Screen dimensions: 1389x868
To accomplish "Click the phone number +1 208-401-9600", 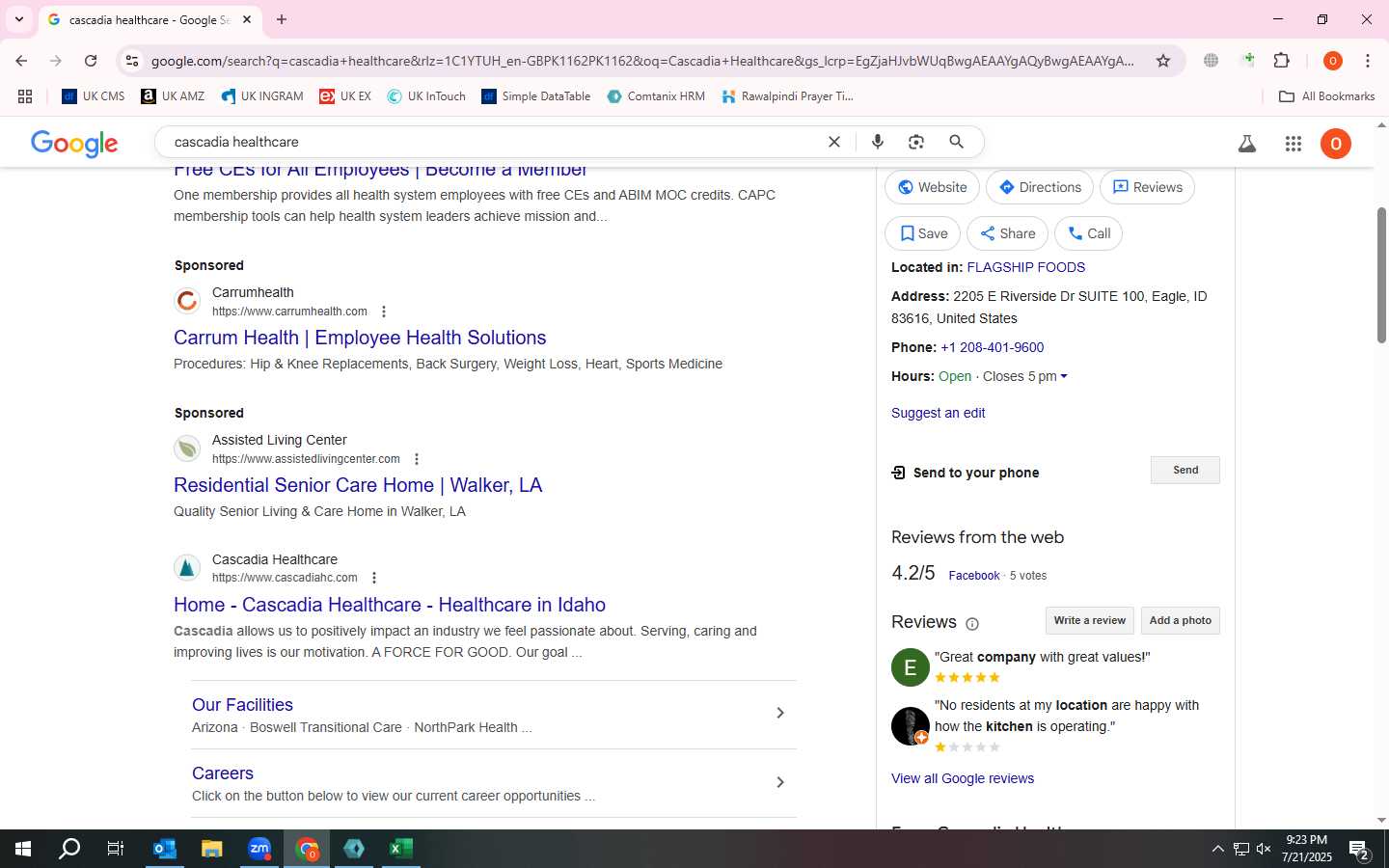I will click(992, 347).
